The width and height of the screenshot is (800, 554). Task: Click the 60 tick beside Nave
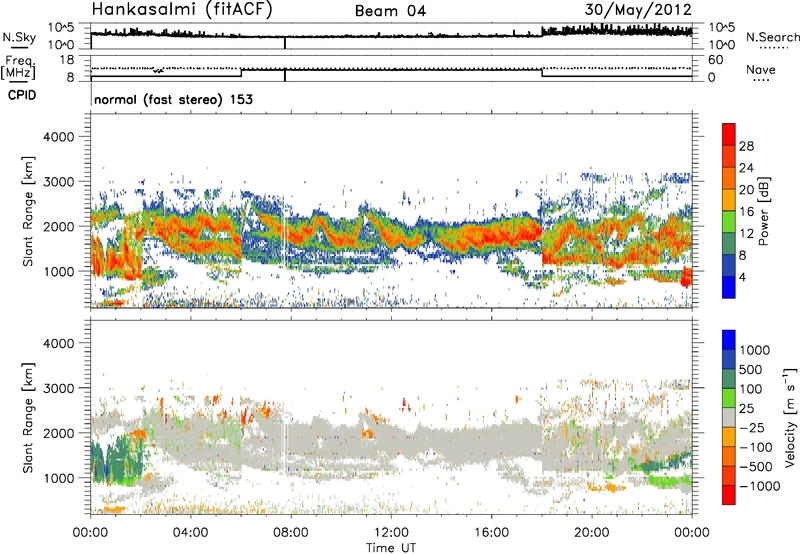coord(715,60)
